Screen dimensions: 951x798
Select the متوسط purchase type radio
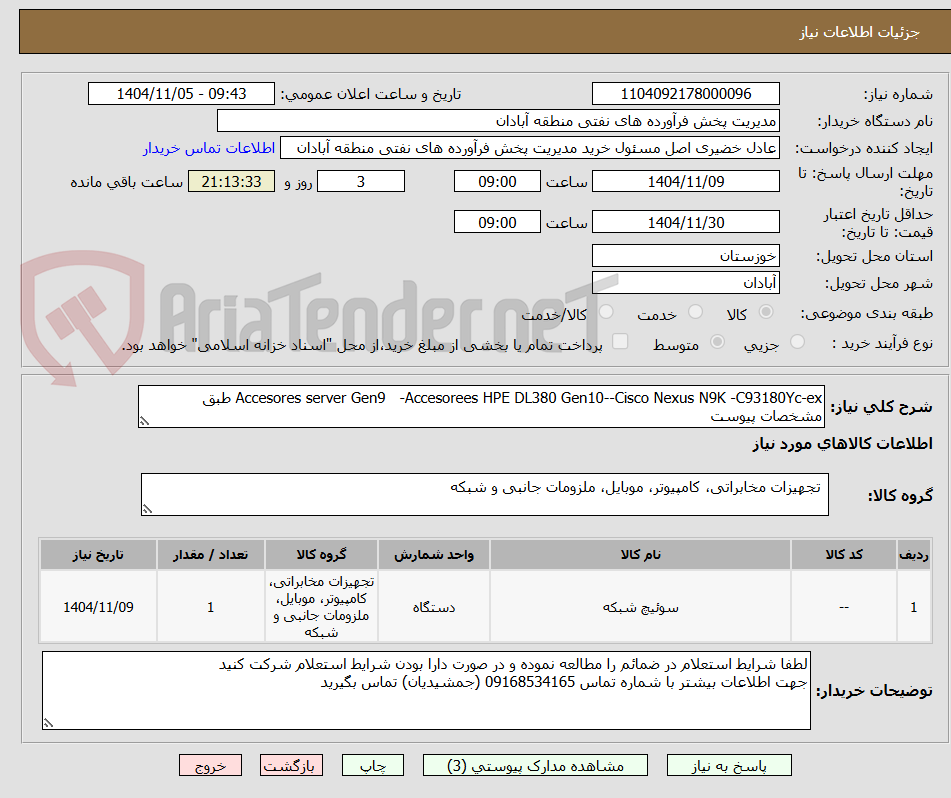[x=717, y=342]
